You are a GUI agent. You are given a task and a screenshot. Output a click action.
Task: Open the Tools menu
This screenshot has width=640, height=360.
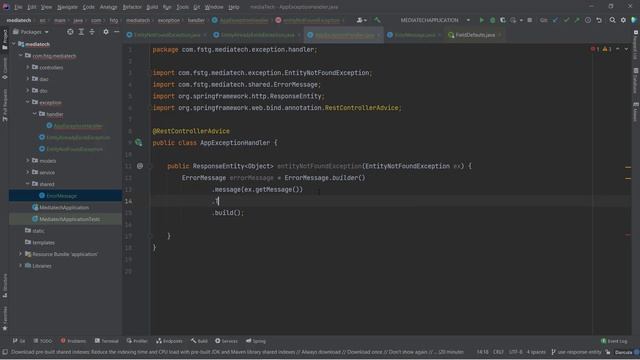click(182, 7)
